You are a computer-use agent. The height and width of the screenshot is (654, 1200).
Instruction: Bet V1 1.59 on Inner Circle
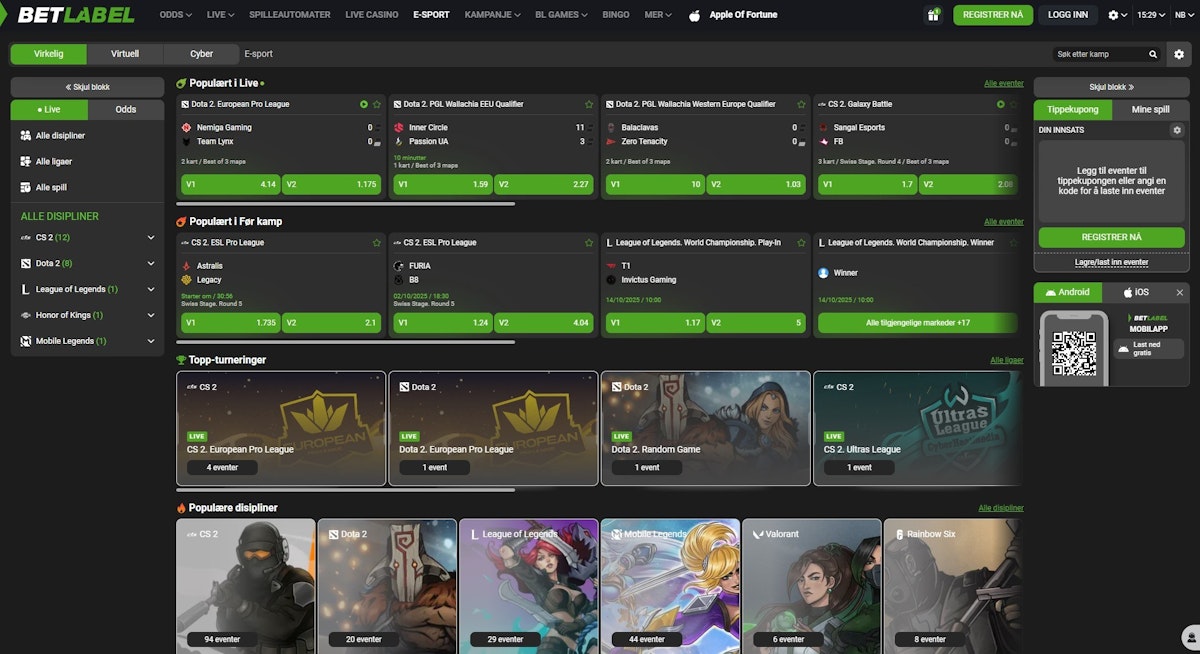442,184
